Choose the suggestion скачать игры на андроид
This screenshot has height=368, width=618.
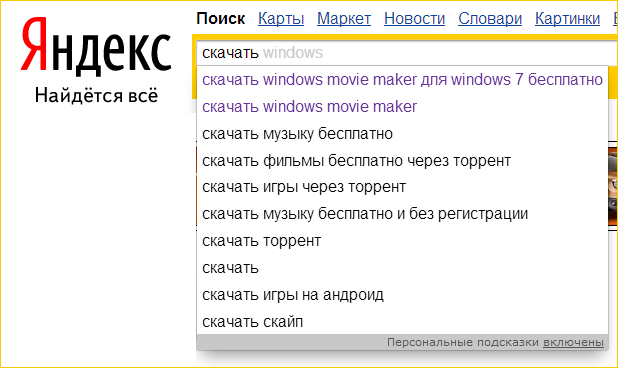pyautogui.click(x=402, y=294)
